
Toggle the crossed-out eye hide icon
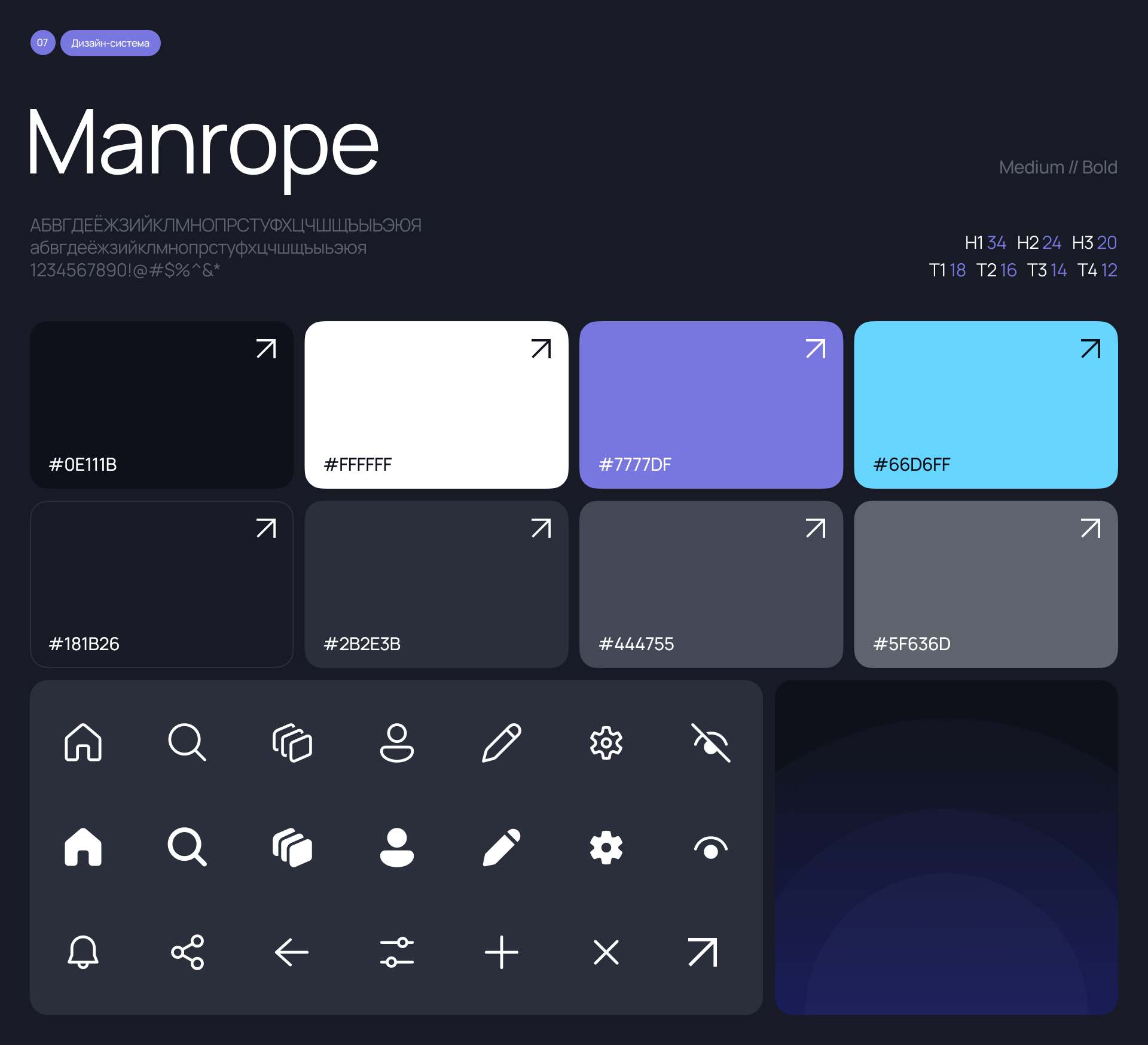[x=711, y=742]
